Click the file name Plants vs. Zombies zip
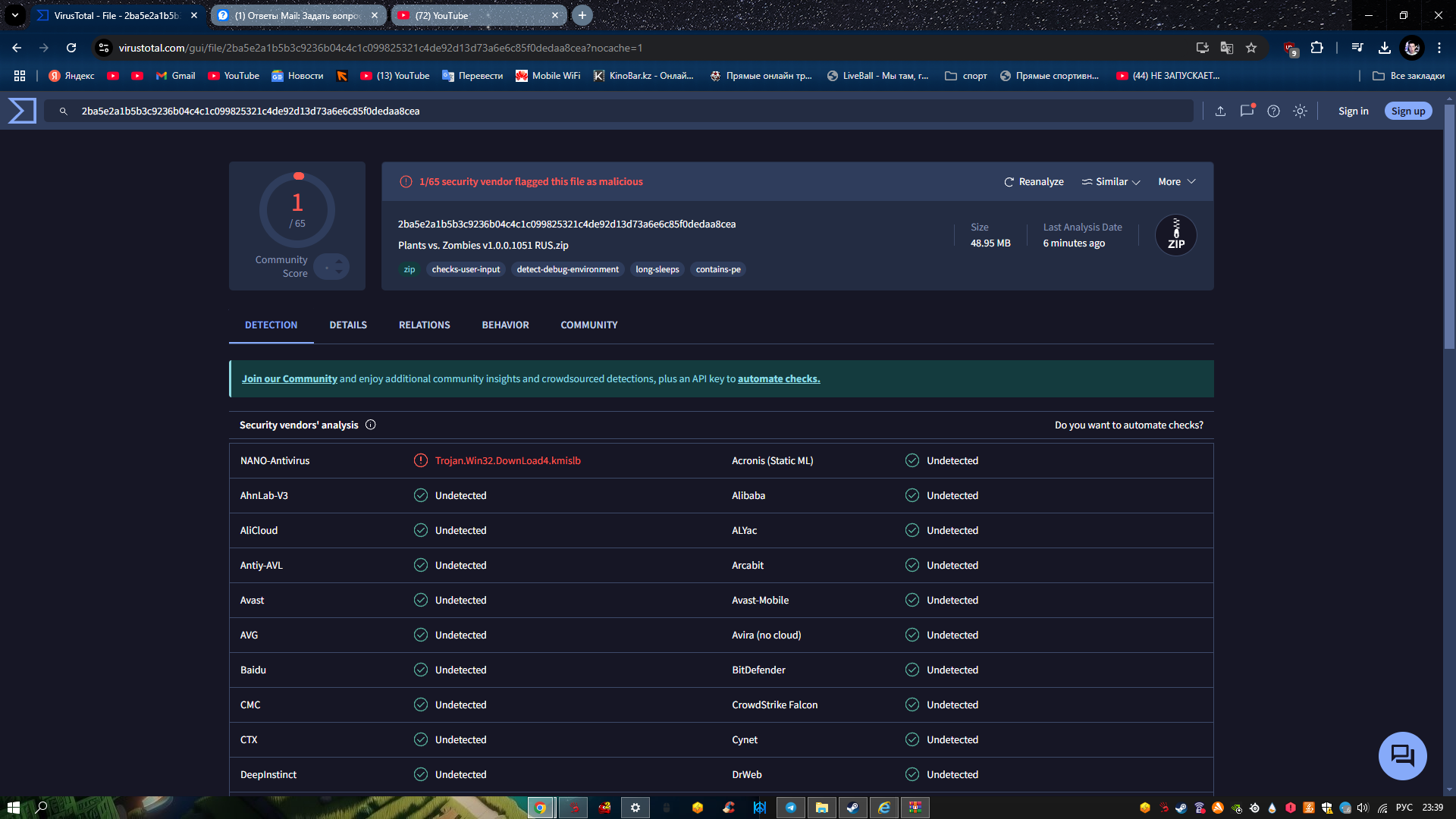This screenshot has width=1456, height=819. pos(483,245)
